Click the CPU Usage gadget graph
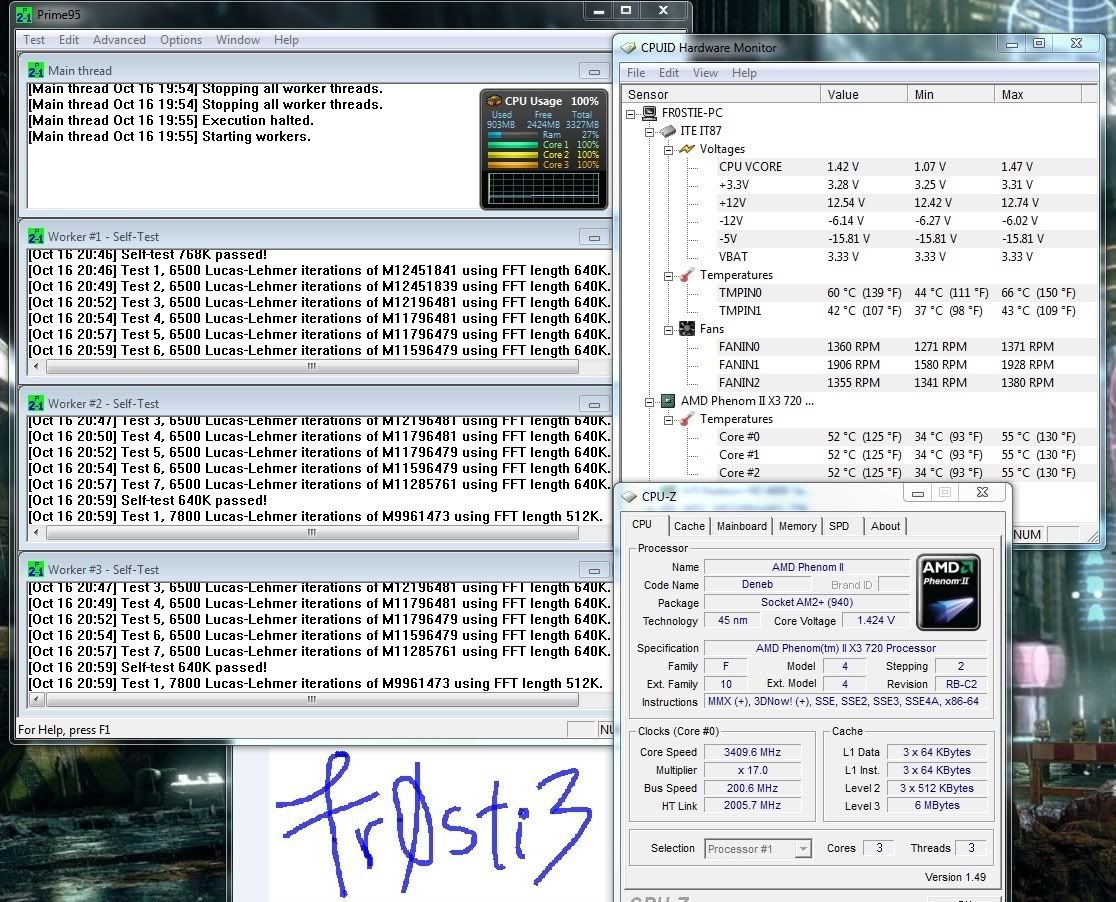This screenshot has width=1116, height=902. (x=543, y=188)
